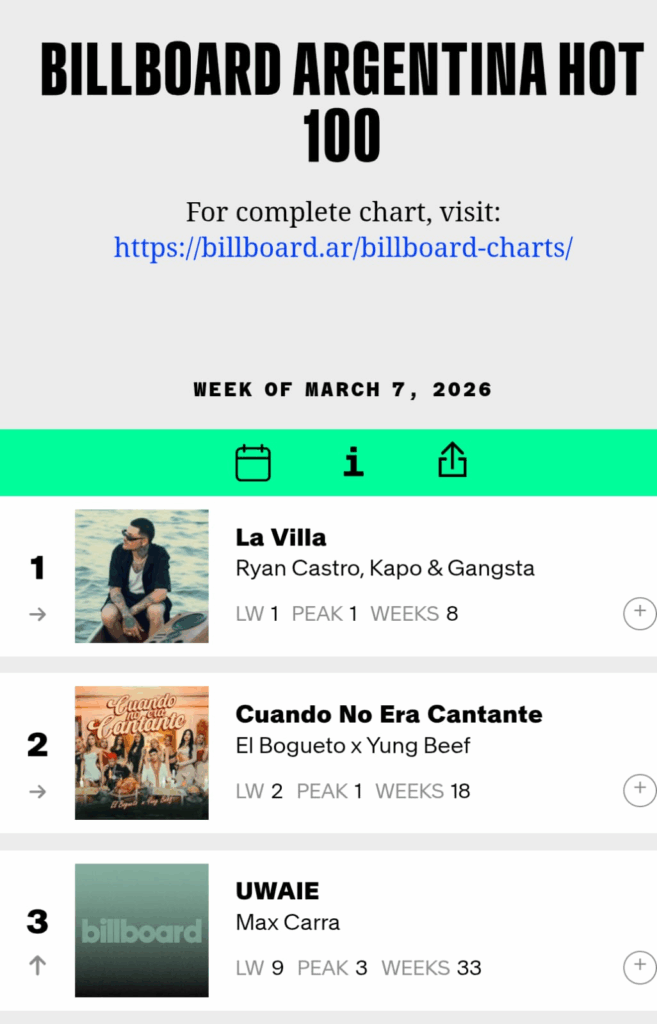Screen dimensions: 657x1024
Task: Open the billboard.ar charts link
Action: pyautogui.click(x=343, y=247)
